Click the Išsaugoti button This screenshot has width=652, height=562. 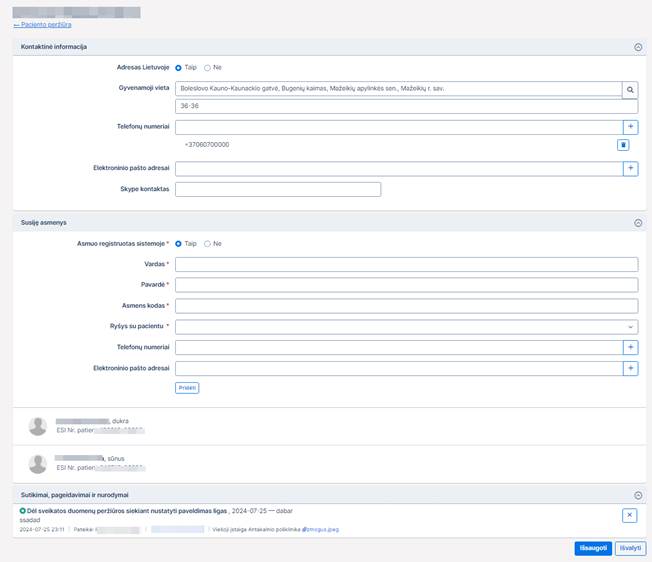click(x=592, y=548)
